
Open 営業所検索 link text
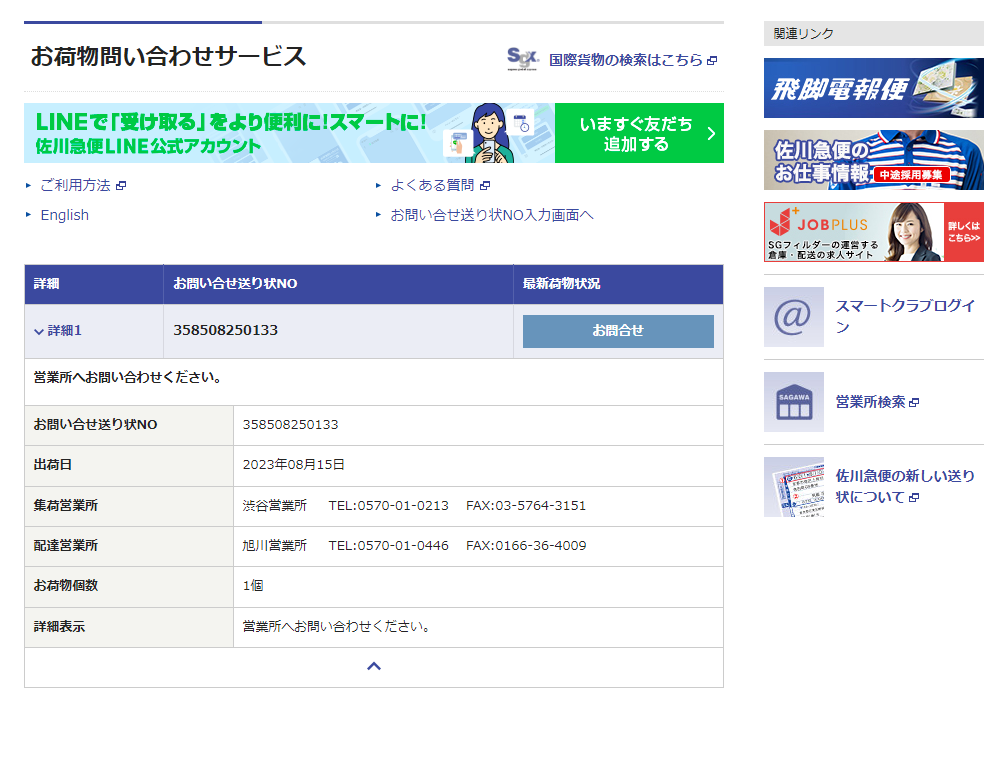point(870,402)
